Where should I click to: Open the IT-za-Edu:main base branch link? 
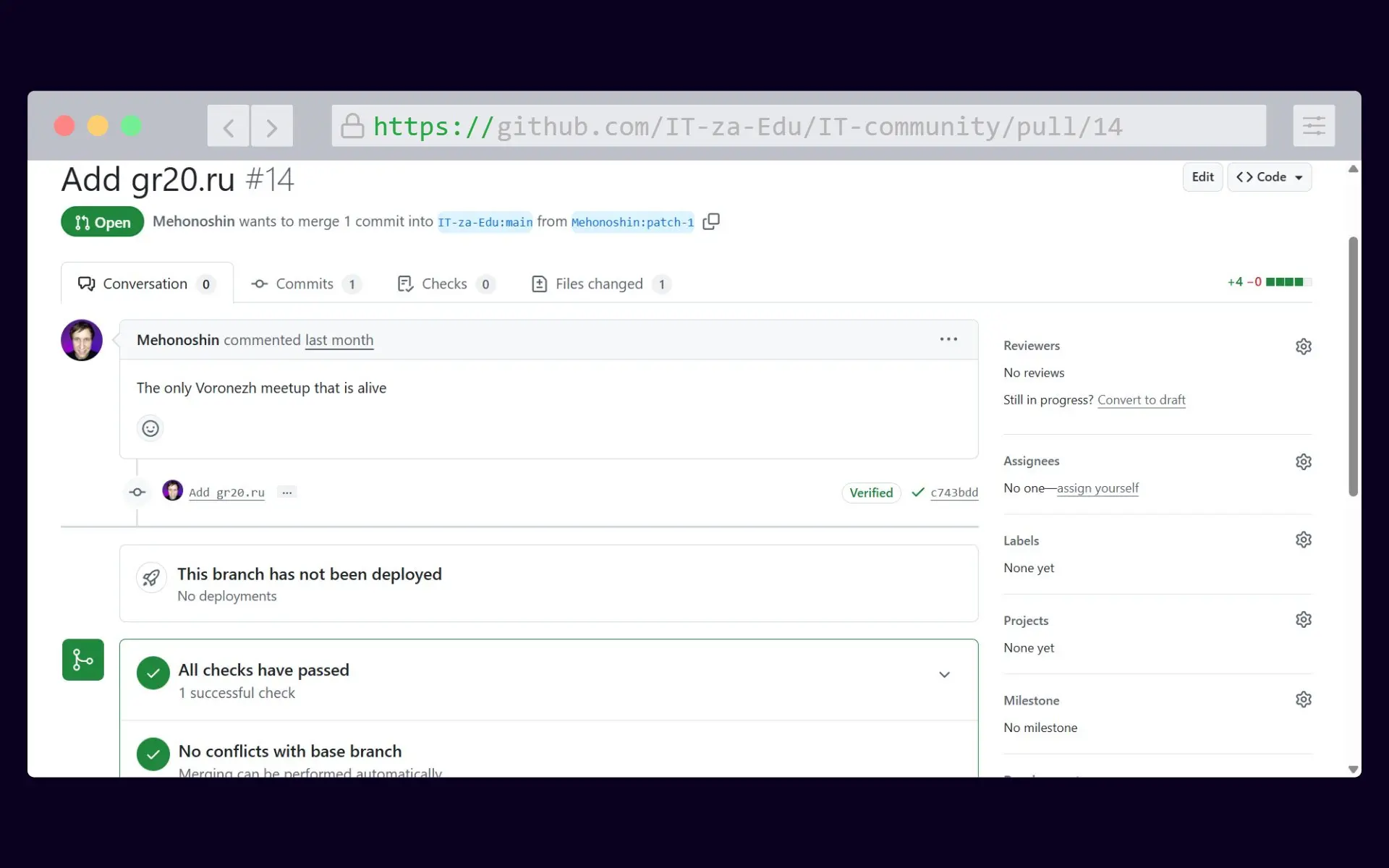click(x=485, y=222)
